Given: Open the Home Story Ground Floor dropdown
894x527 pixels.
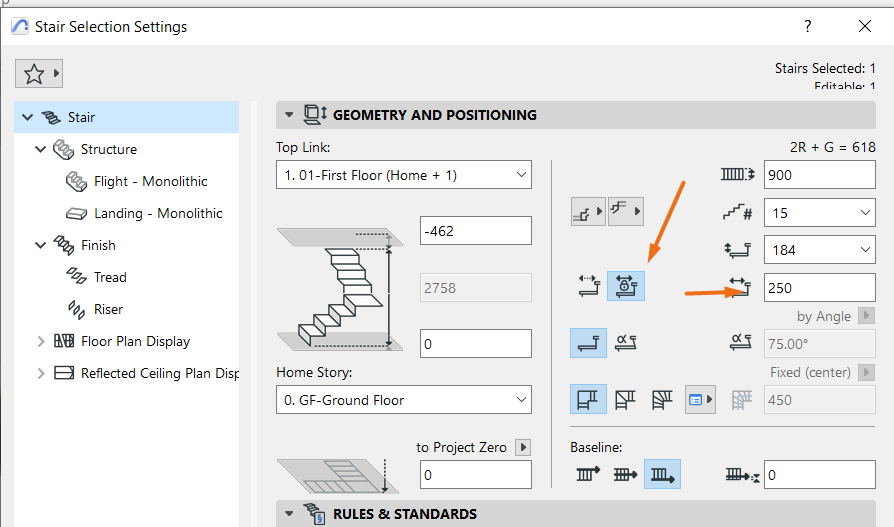Looking at the screenshot, I should [404, 400].
